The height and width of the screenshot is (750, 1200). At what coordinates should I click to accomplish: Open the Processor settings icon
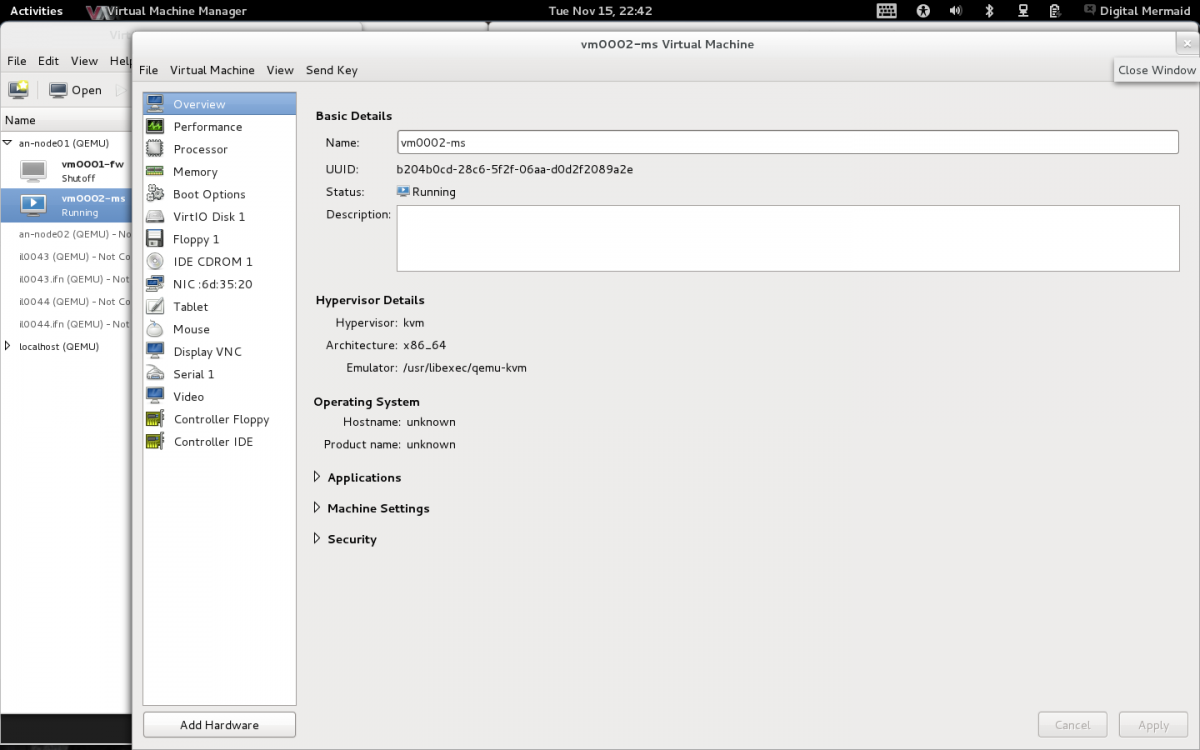coord(155,149)
